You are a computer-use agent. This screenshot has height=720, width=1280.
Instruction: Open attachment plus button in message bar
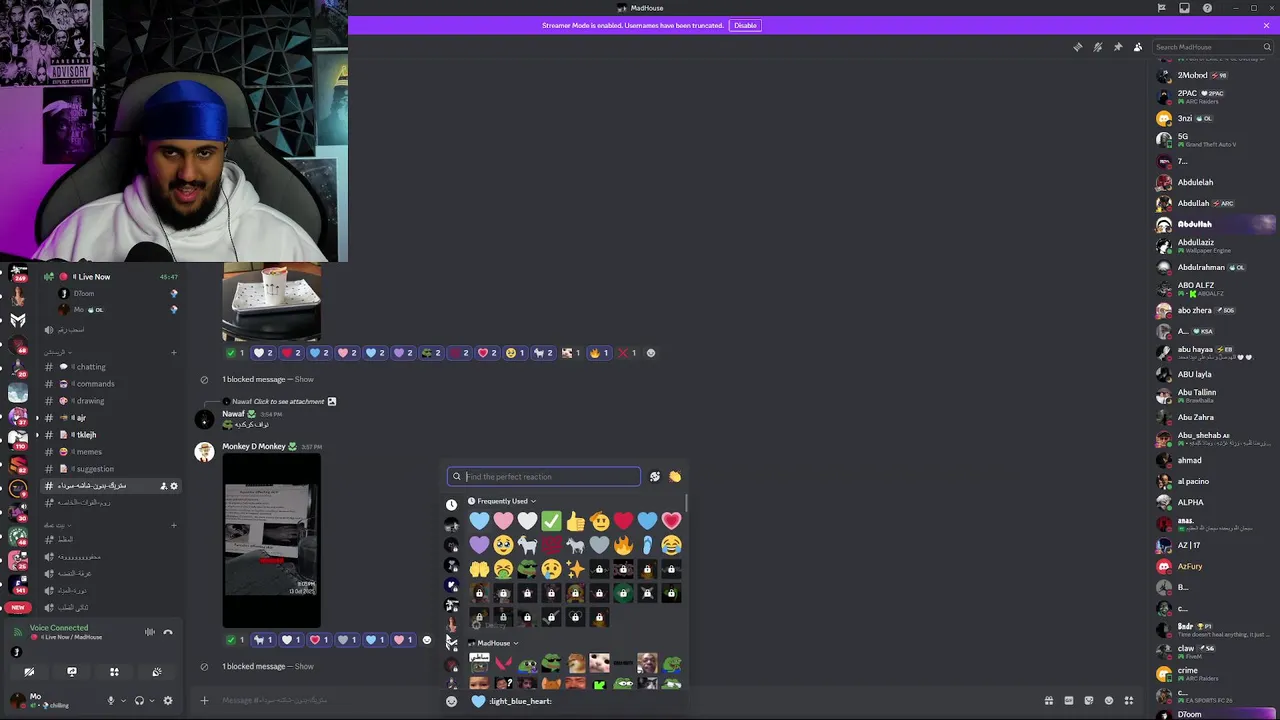click(x=204, y=701)
